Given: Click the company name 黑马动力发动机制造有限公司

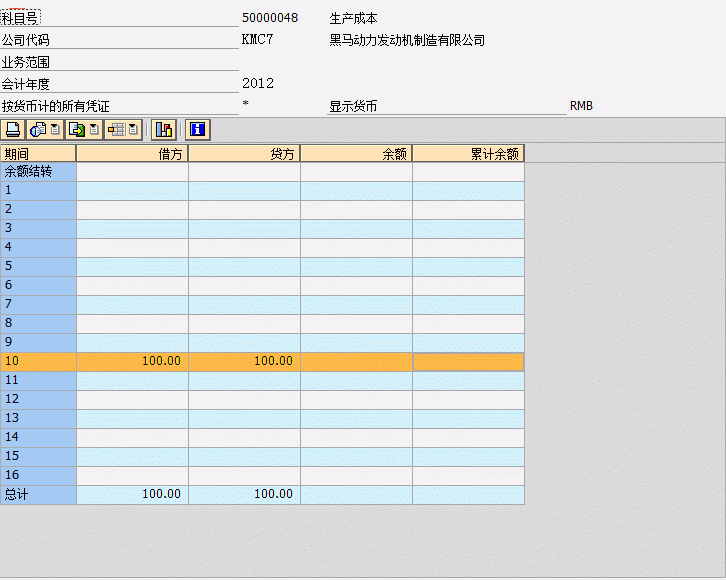Looking at the screenshot, I should [x=407, y=40].
